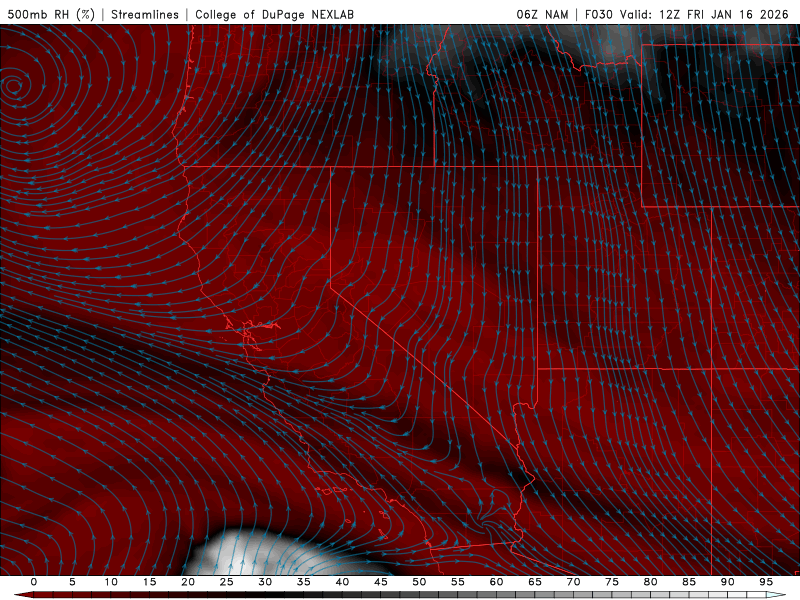Click the center of the streamline spiral
Viewport: 800px width, 600px height.
pyautogui.click(x=14, y=86)
